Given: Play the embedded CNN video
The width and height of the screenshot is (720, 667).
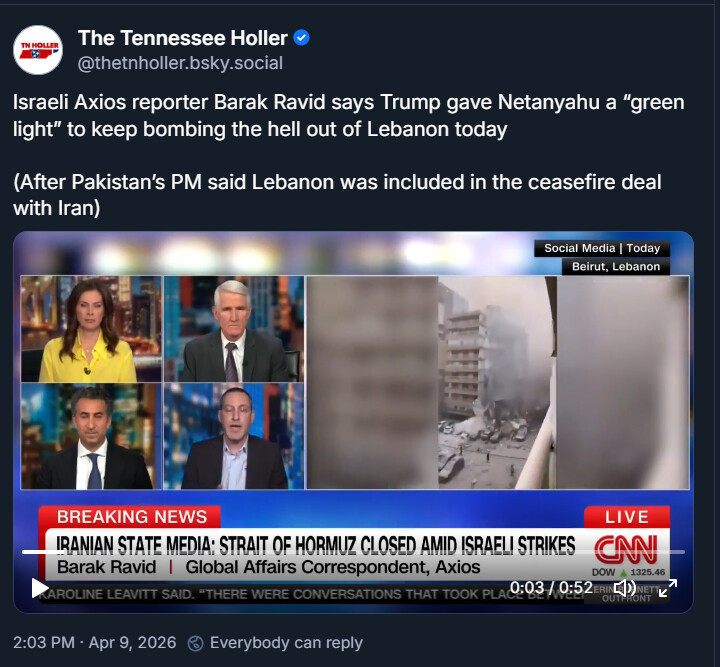Looking at the screenshot, I should click(40, 588).
